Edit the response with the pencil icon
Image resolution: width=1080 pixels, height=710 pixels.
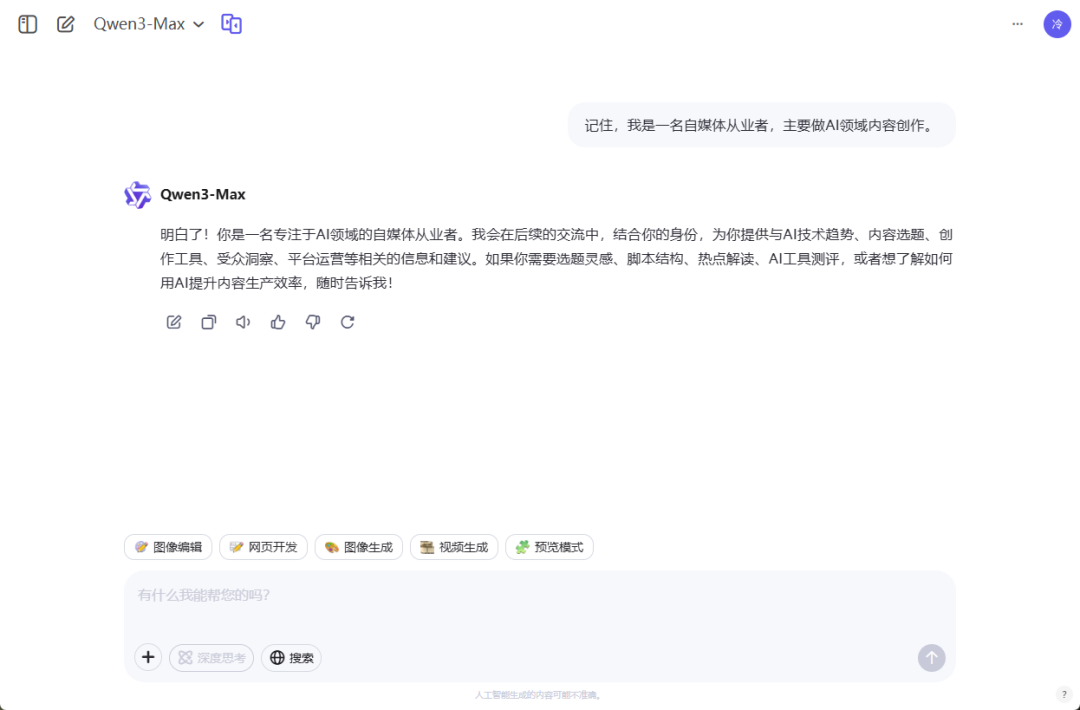click(x=173, y=322)
